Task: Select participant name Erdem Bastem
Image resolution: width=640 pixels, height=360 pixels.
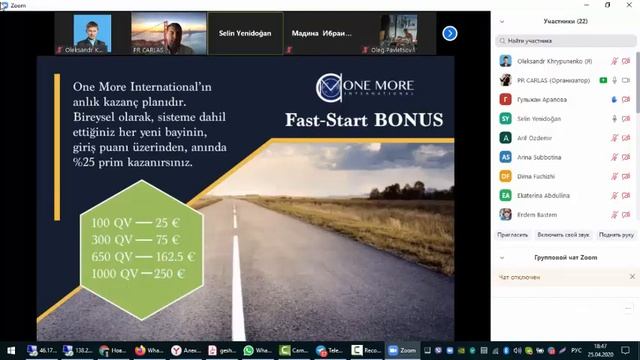Action: 537,215
